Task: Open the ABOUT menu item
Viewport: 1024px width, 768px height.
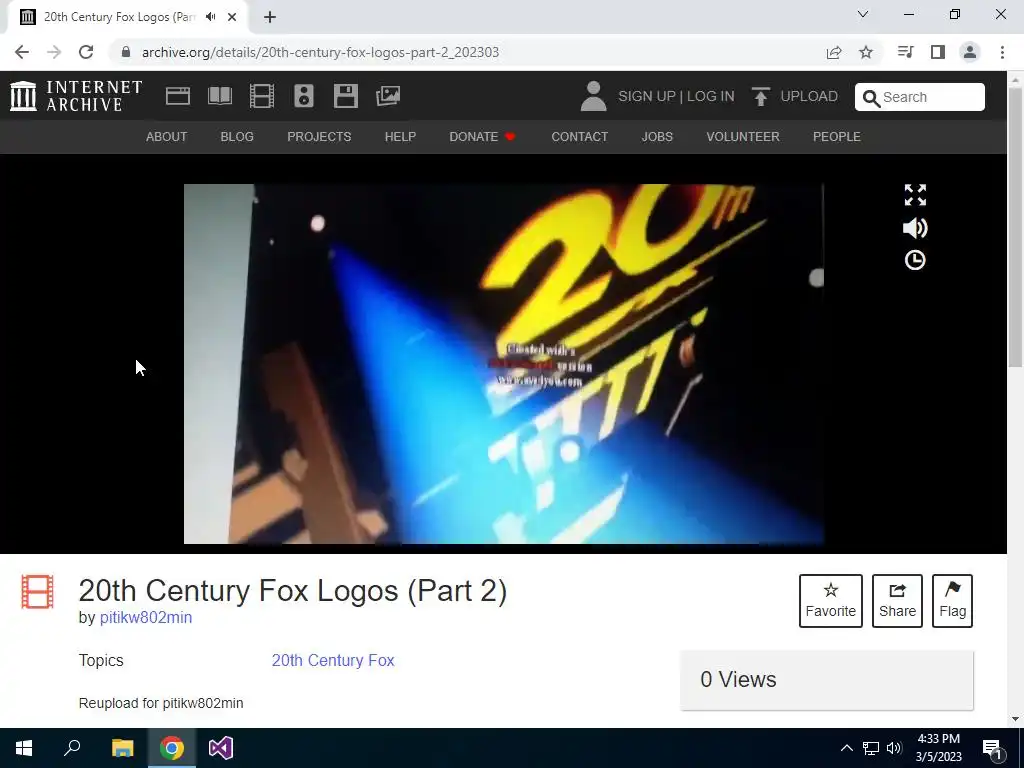Action: point(167,136)
